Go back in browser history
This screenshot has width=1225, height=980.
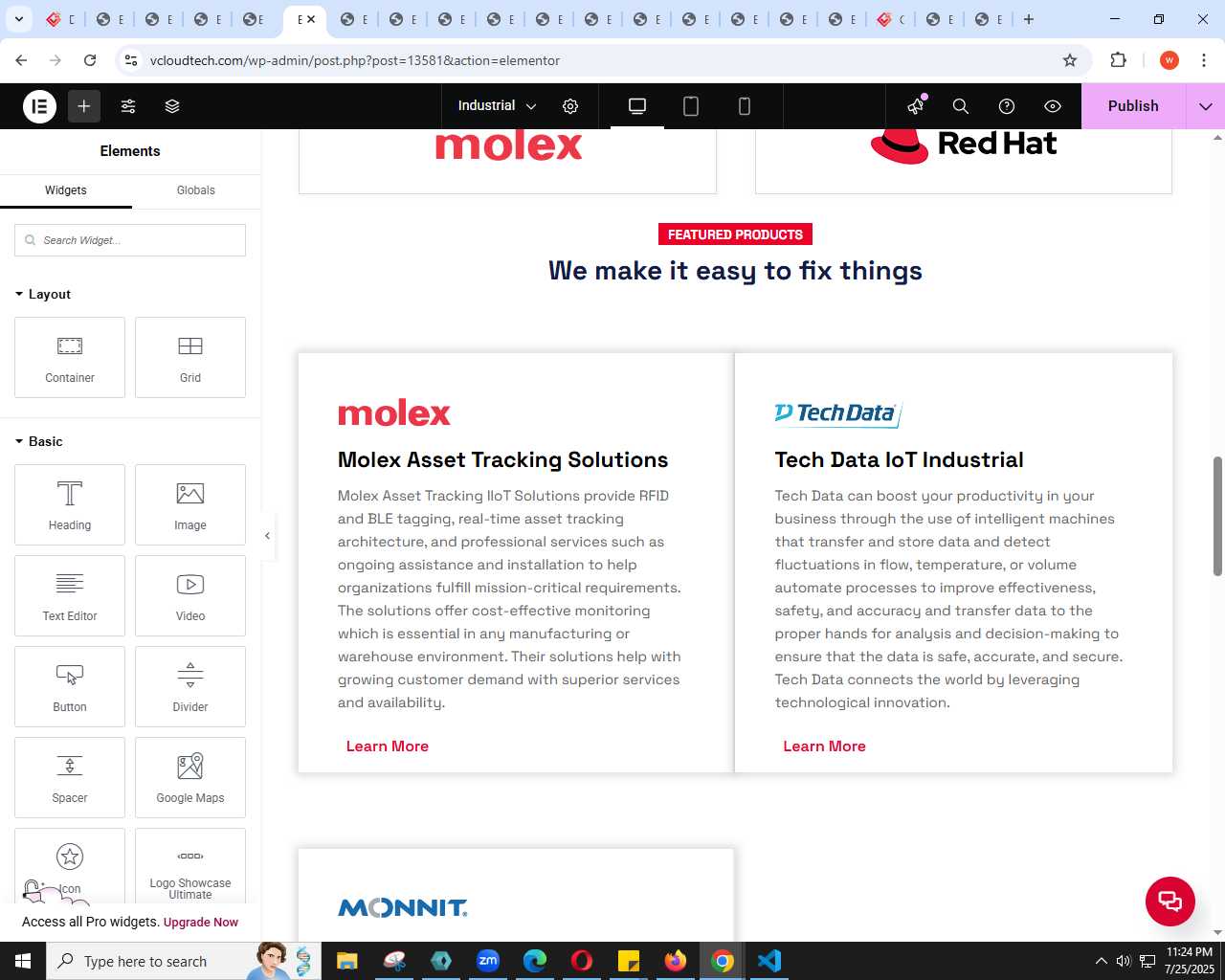pos(21,60)
